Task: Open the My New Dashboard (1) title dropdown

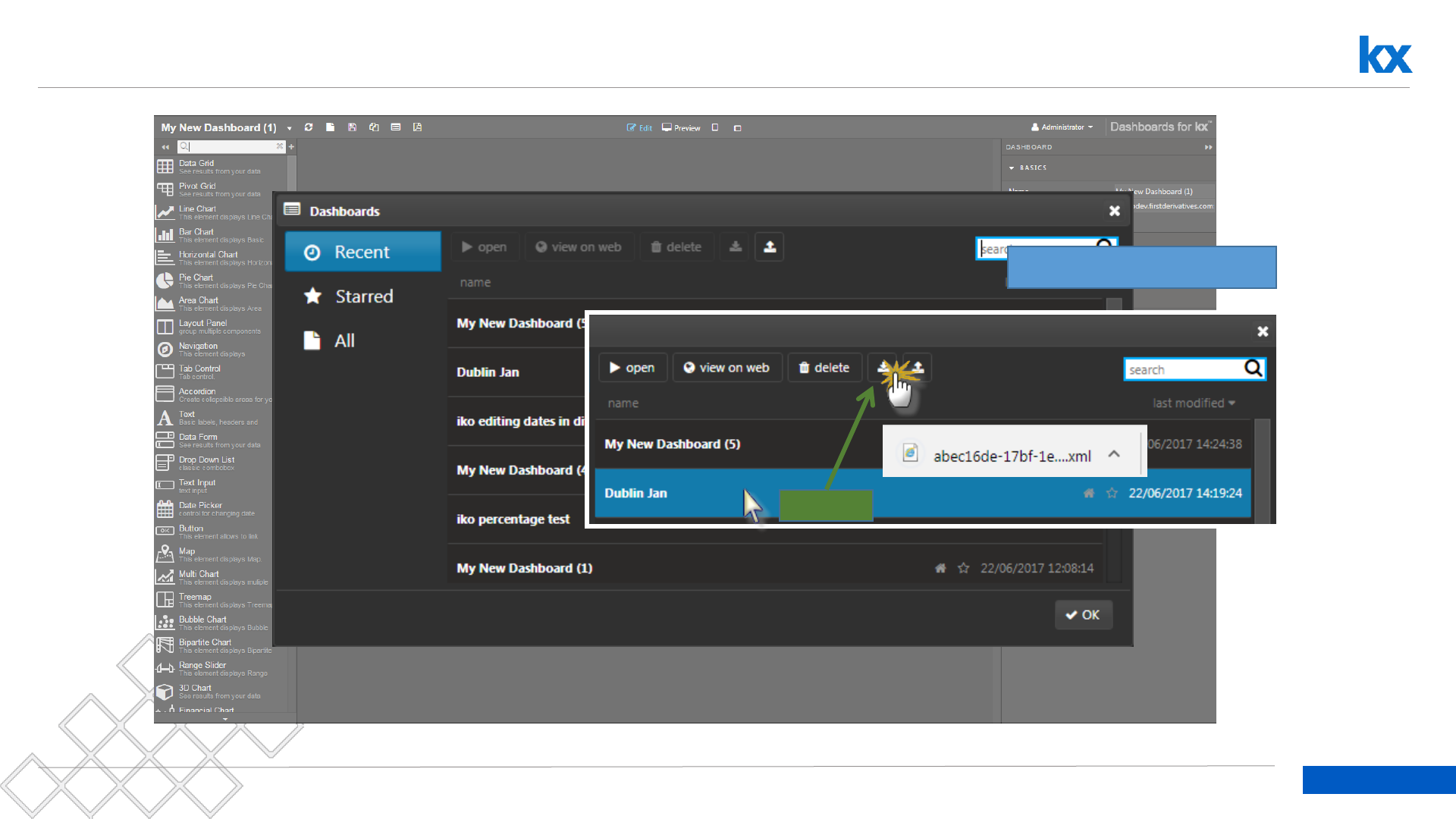Action: (x=289, y=128)
